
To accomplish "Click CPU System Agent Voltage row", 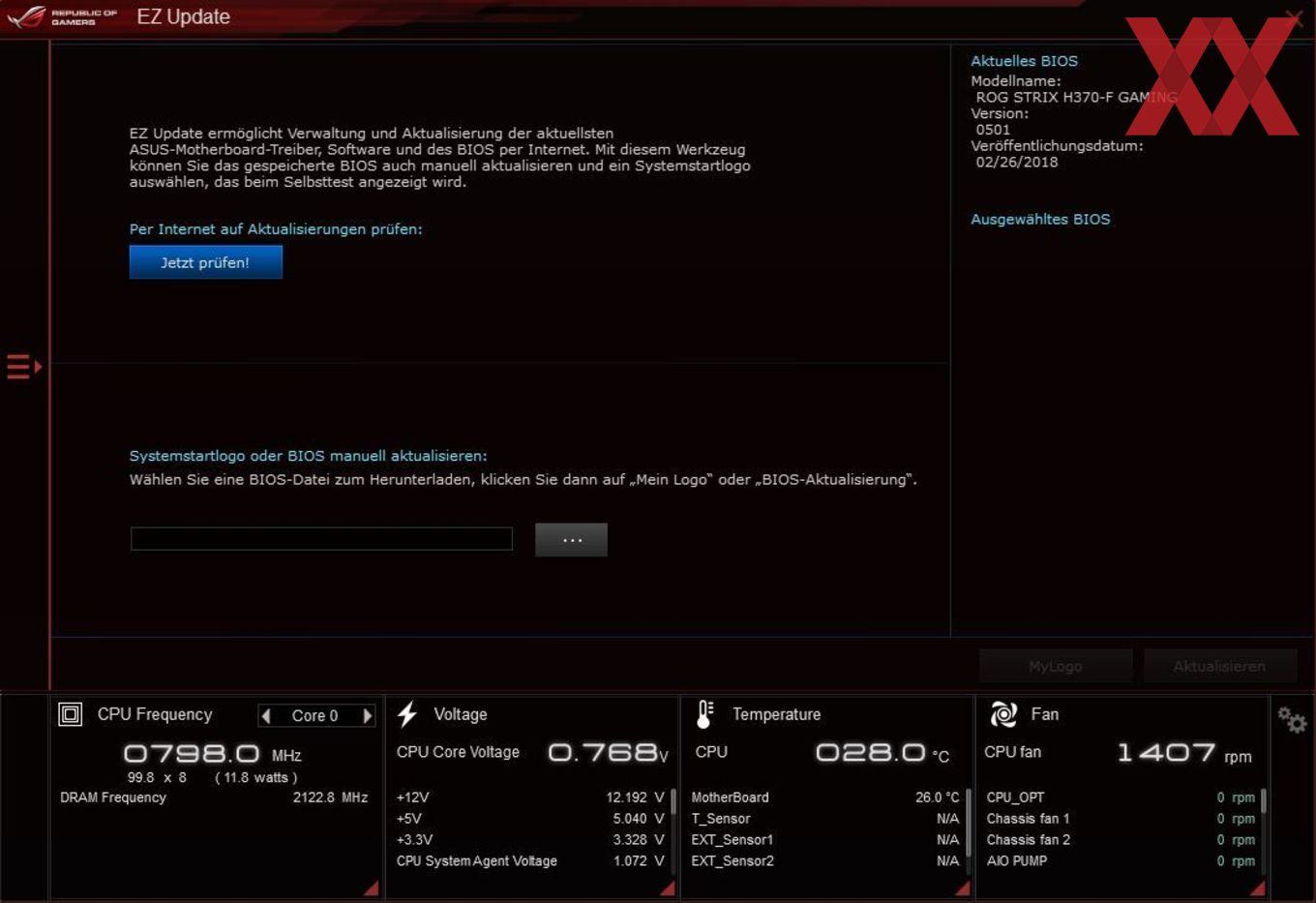I will (530, 860).
